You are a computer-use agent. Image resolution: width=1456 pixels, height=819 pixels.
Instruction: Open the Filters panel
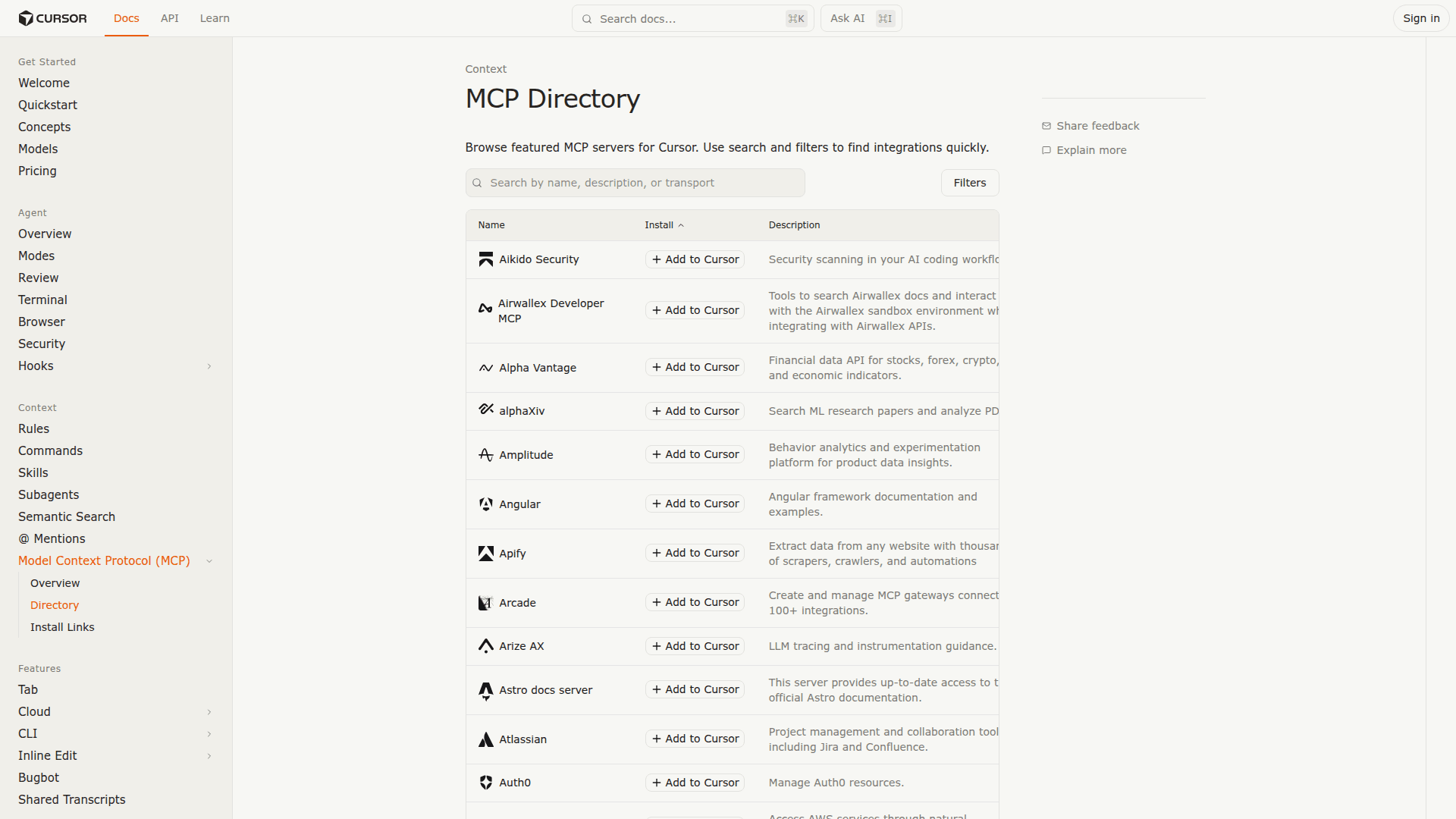coord(969,182)
